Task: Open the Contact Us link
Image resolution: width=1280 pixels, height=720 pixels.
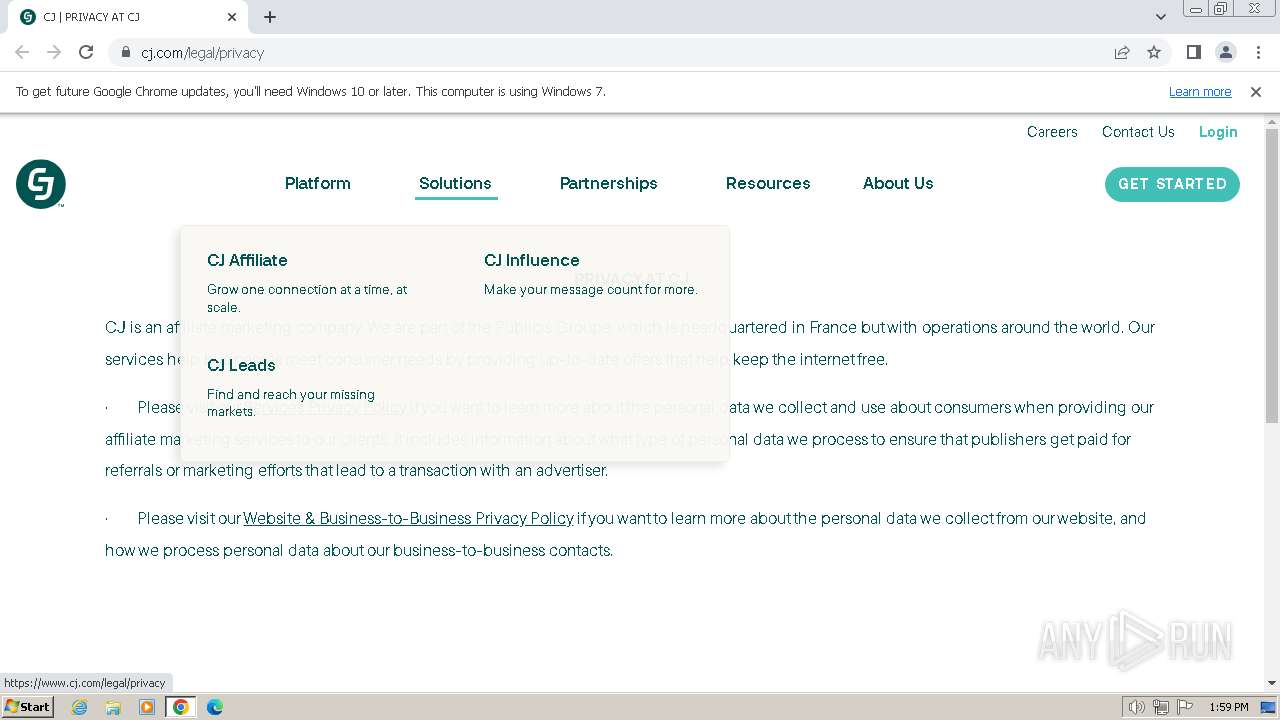Action: (x=1138, y=132)
